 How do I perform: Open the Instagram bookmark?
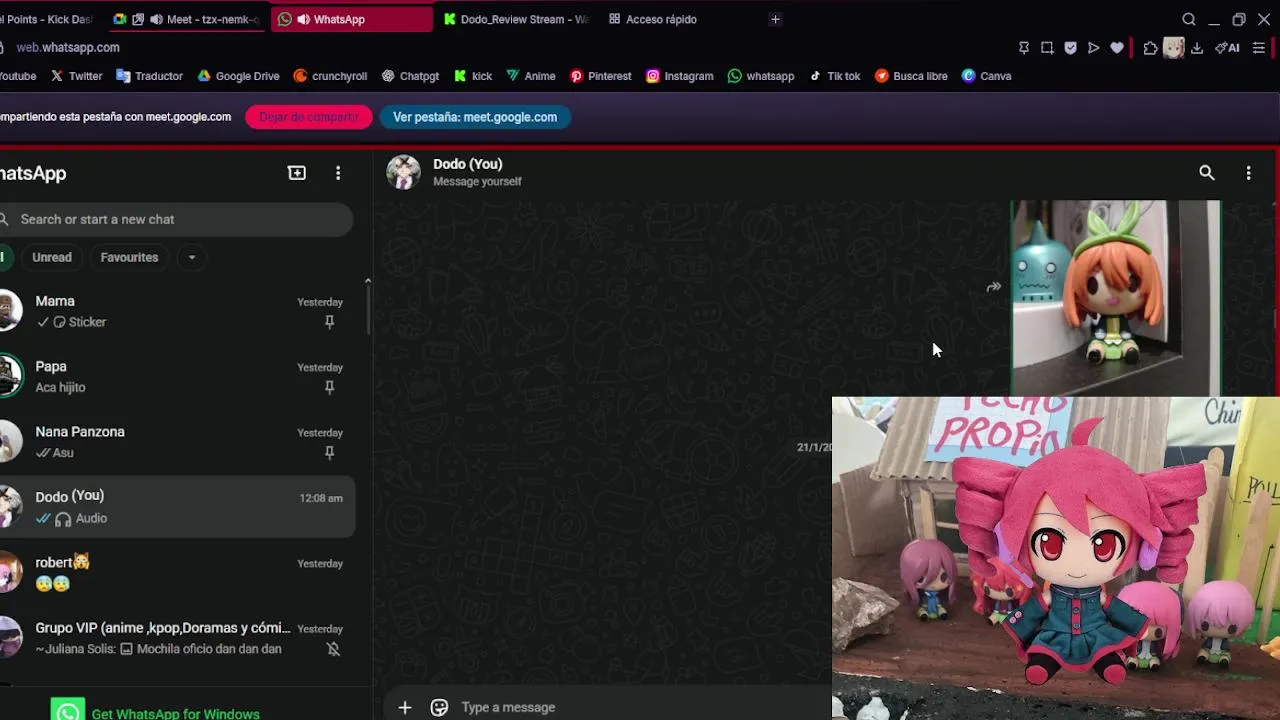pyautogui.click(x=680, y=76)
